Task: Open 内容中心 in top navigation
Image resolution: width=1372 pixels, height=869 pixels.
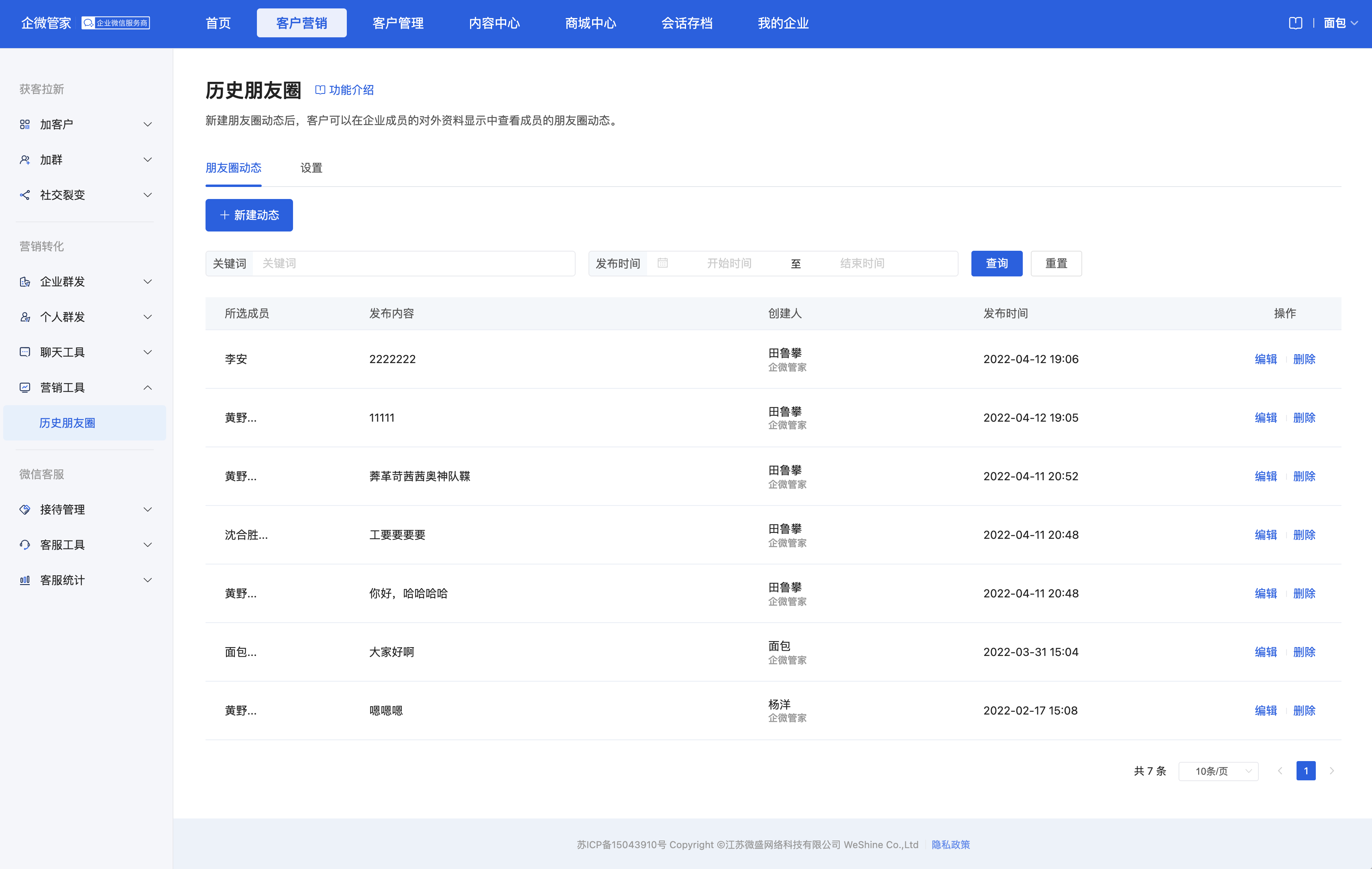Action: 494,23
